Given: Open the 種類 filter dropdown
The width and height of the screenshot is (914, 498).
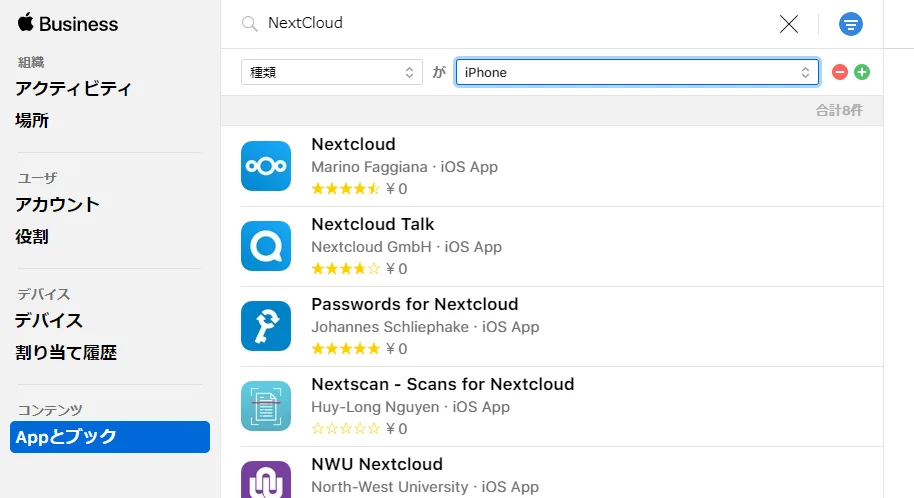Looking at the screenshot, I should pyautogui.click(x=332, y=72).
